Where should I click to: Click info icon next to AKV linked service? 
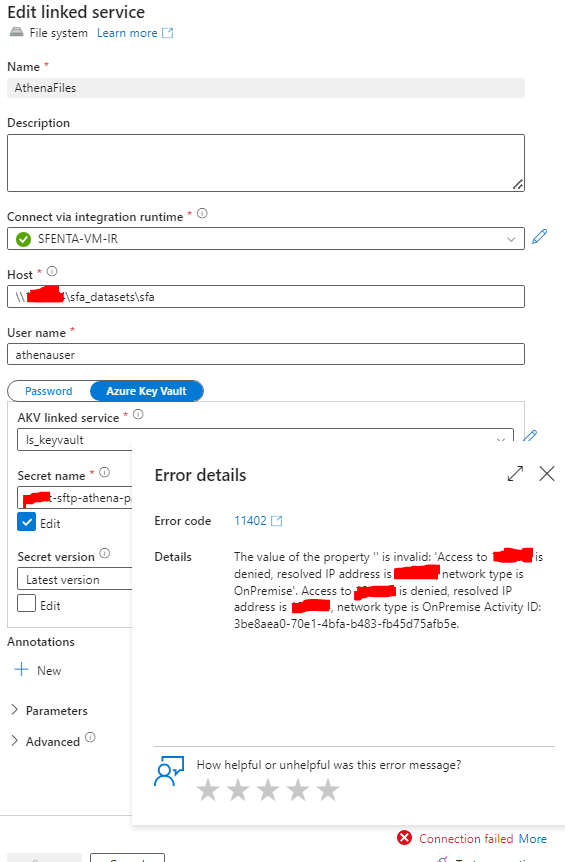(139, 415)
